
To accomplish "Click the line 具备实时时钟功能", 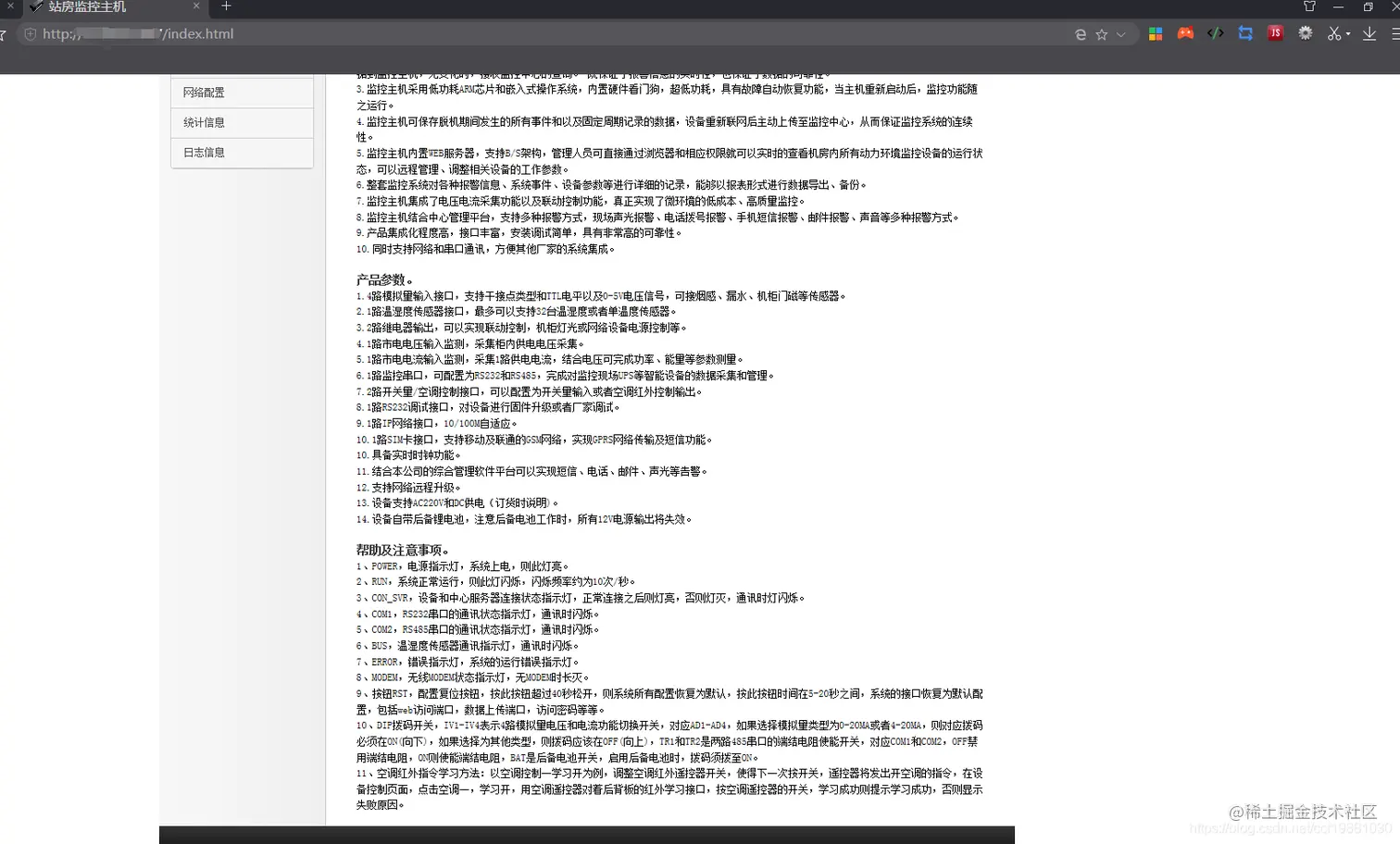I will coord(408,455).
